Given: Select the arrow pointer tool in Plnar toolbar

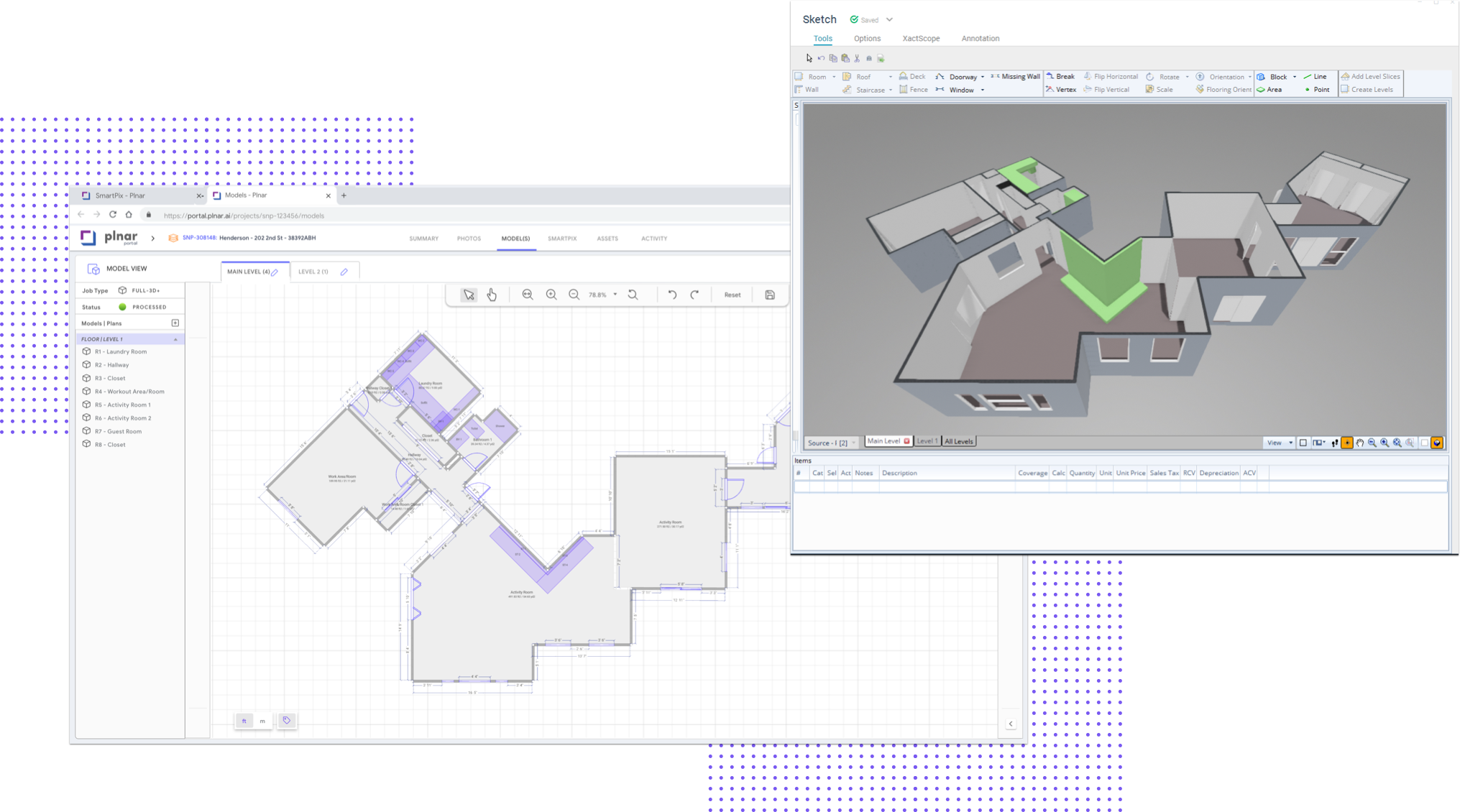Looking at the screenshot, I should point(469,295).
